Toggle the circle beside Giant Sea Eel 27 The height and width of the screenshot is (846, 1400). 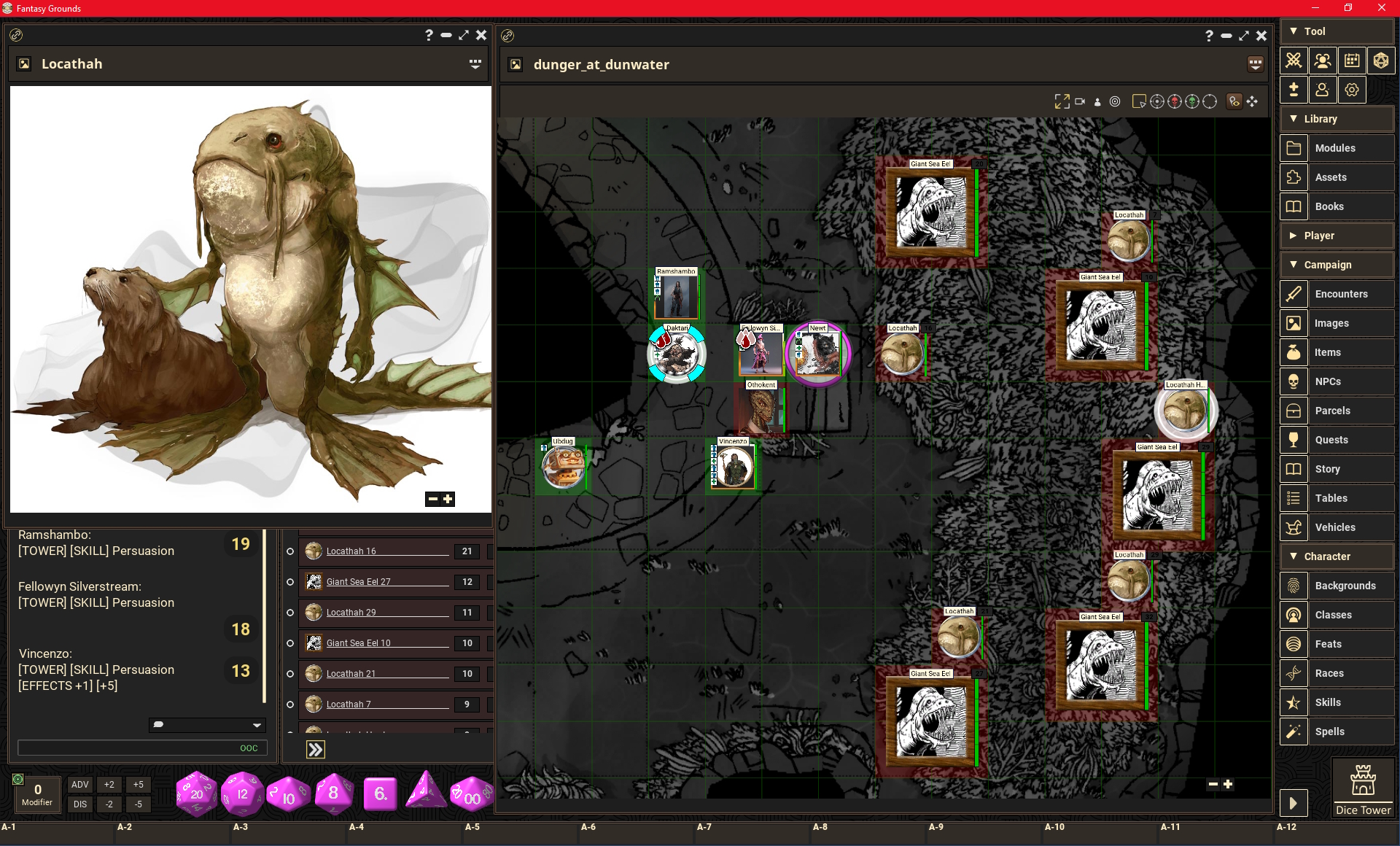tap(290, 582)
